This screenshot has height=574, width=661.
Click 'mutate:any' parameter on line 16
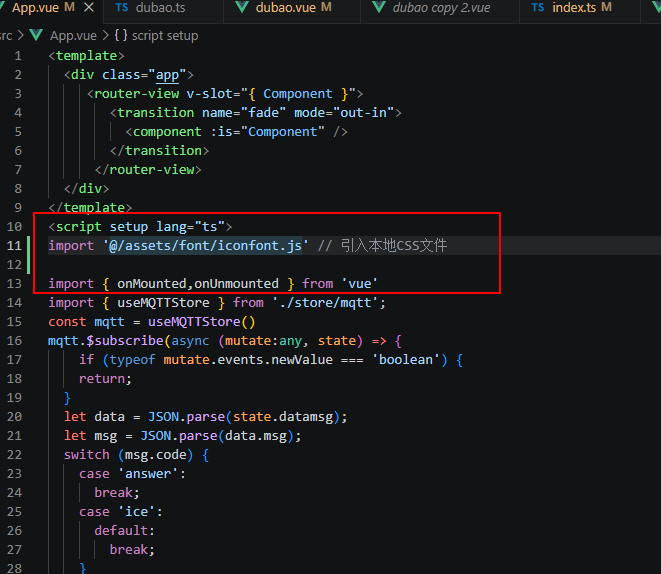coord(263,341)
